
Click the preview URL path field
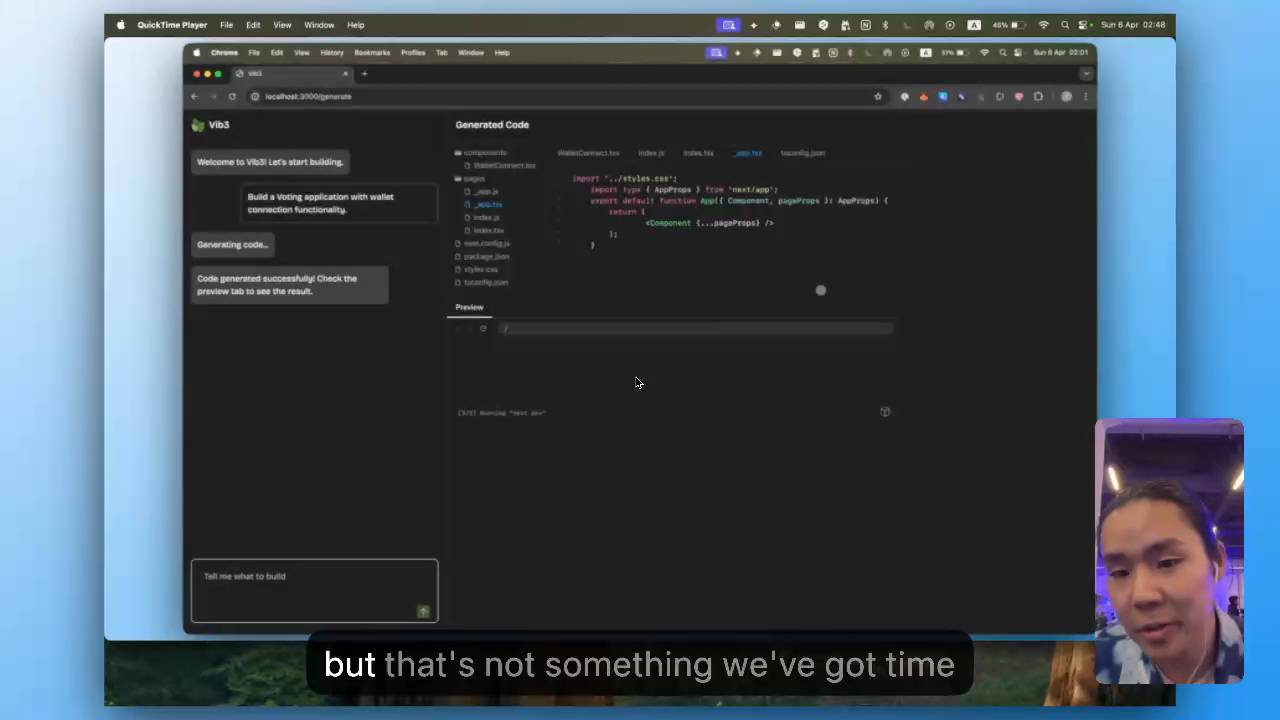click(695, 329)
